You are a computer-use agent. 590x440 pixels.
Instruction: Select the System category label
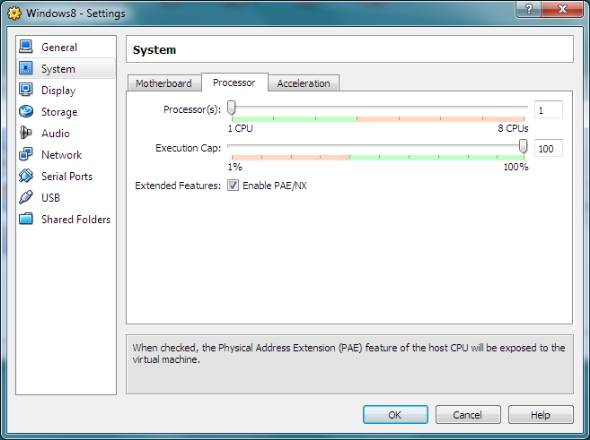[58, 69]
